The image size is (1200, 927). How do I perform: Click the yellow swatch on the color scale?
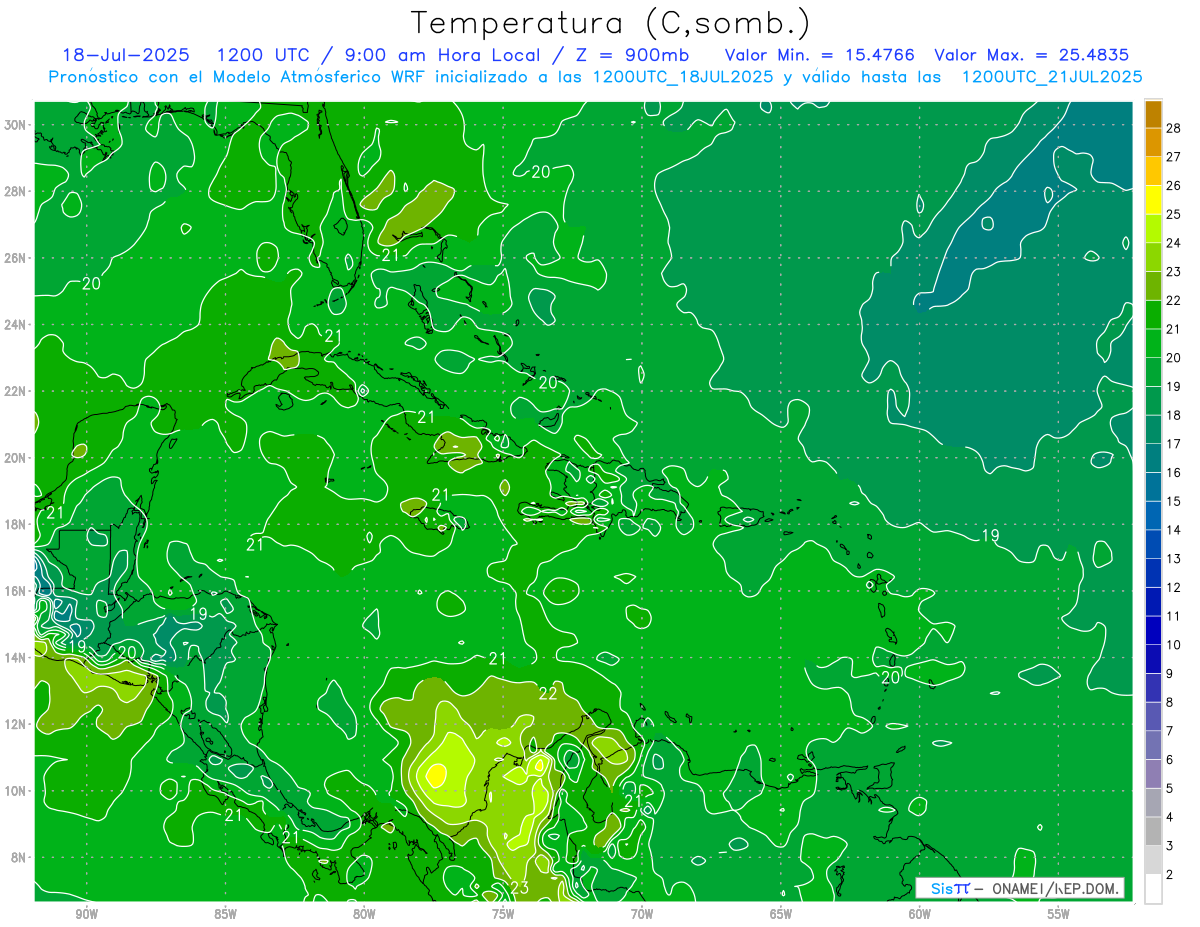click(x=1153, y=199)
